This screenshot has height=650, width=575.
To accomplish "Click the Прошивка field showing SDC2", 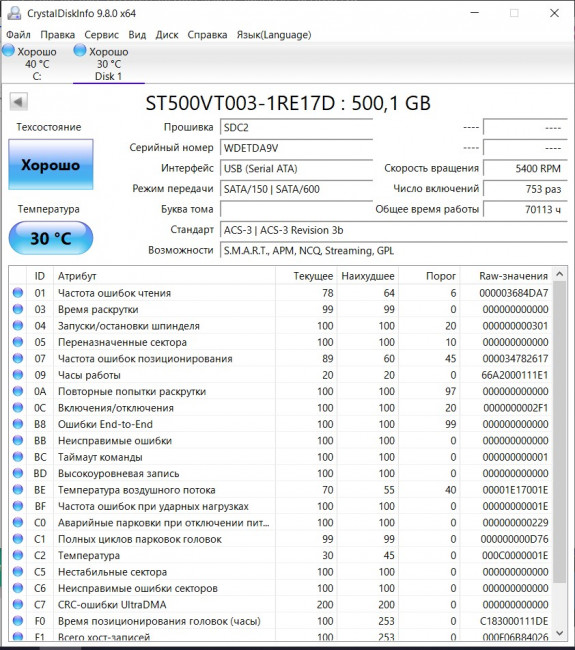I will [x=296, y=127].
